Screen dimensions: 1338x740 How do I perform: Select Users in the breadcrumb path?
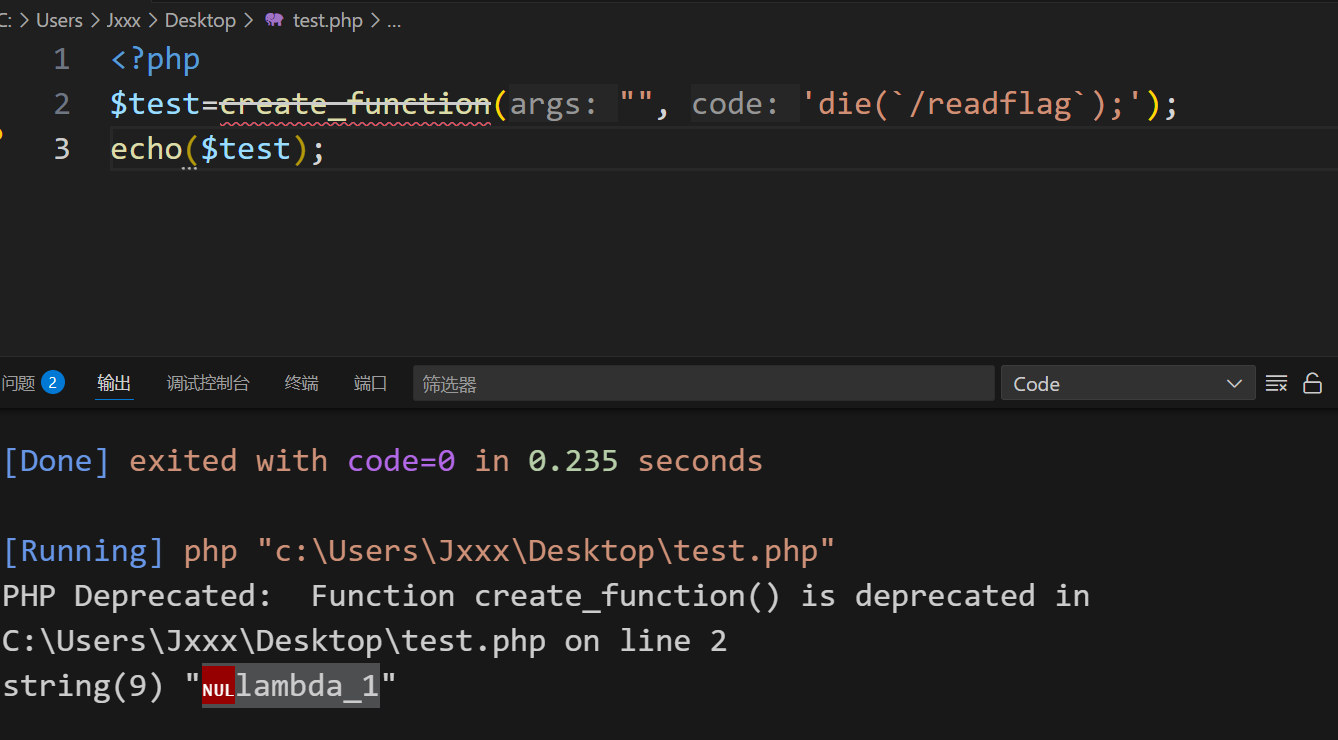pos(59,21)
